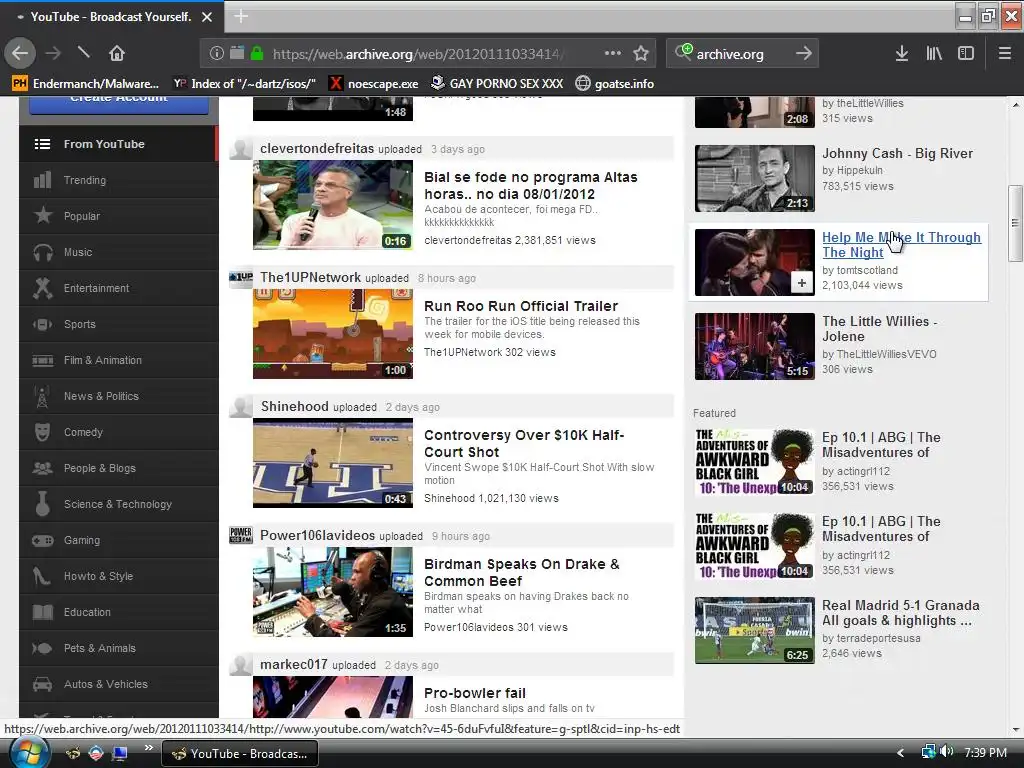Click the Education book icon
The image size is (1024, 768).
42,612
